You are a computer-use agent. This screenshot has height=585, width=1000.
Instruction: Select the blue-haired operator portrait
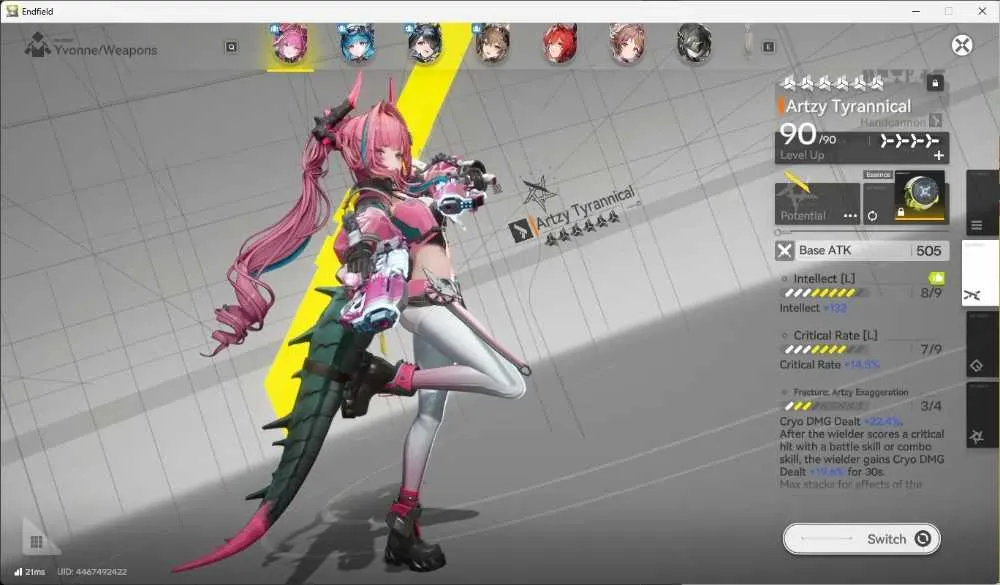(357, 44)
